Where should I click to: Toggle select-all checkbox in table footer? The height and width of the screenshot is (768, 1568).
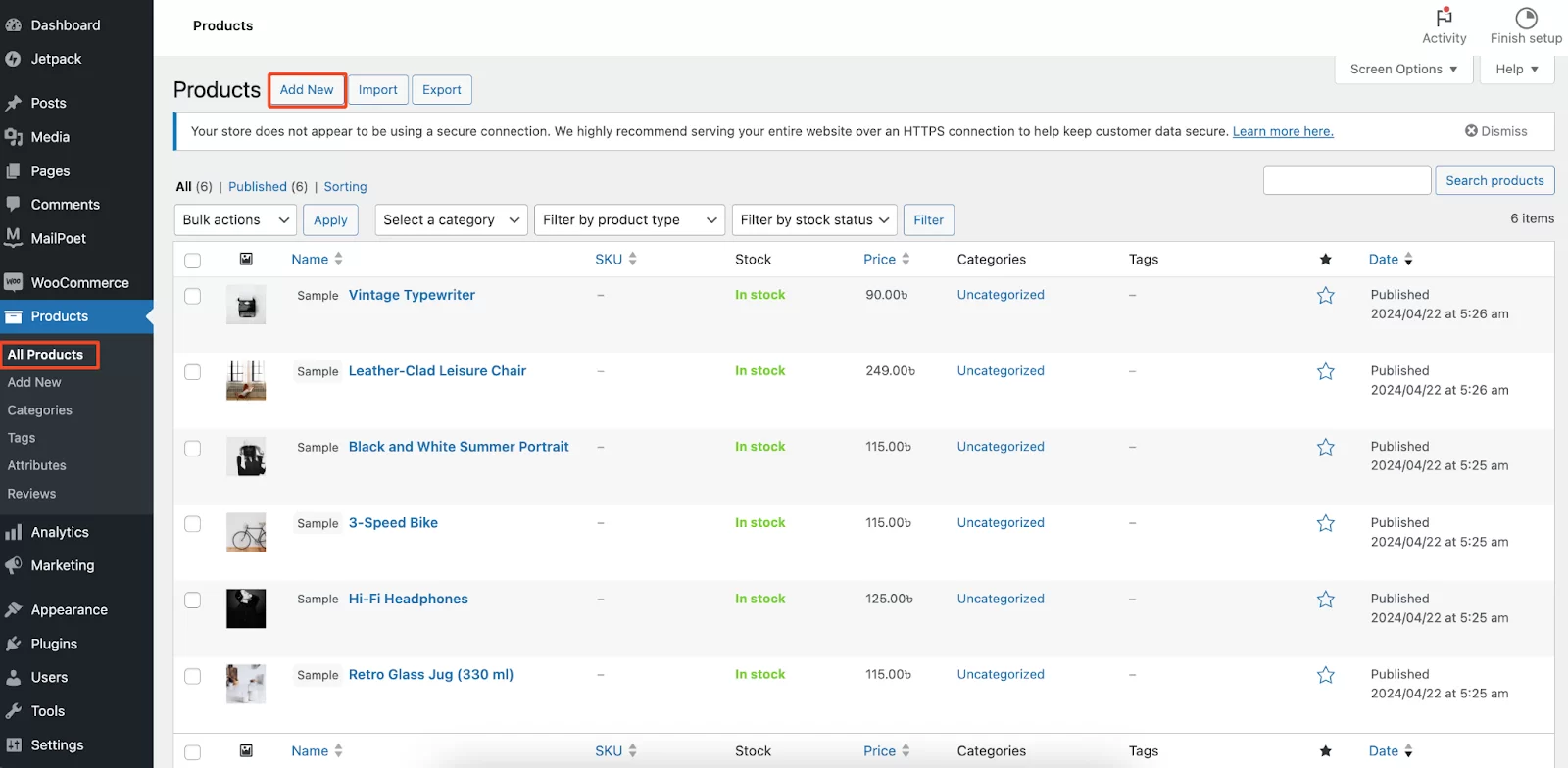192,752
